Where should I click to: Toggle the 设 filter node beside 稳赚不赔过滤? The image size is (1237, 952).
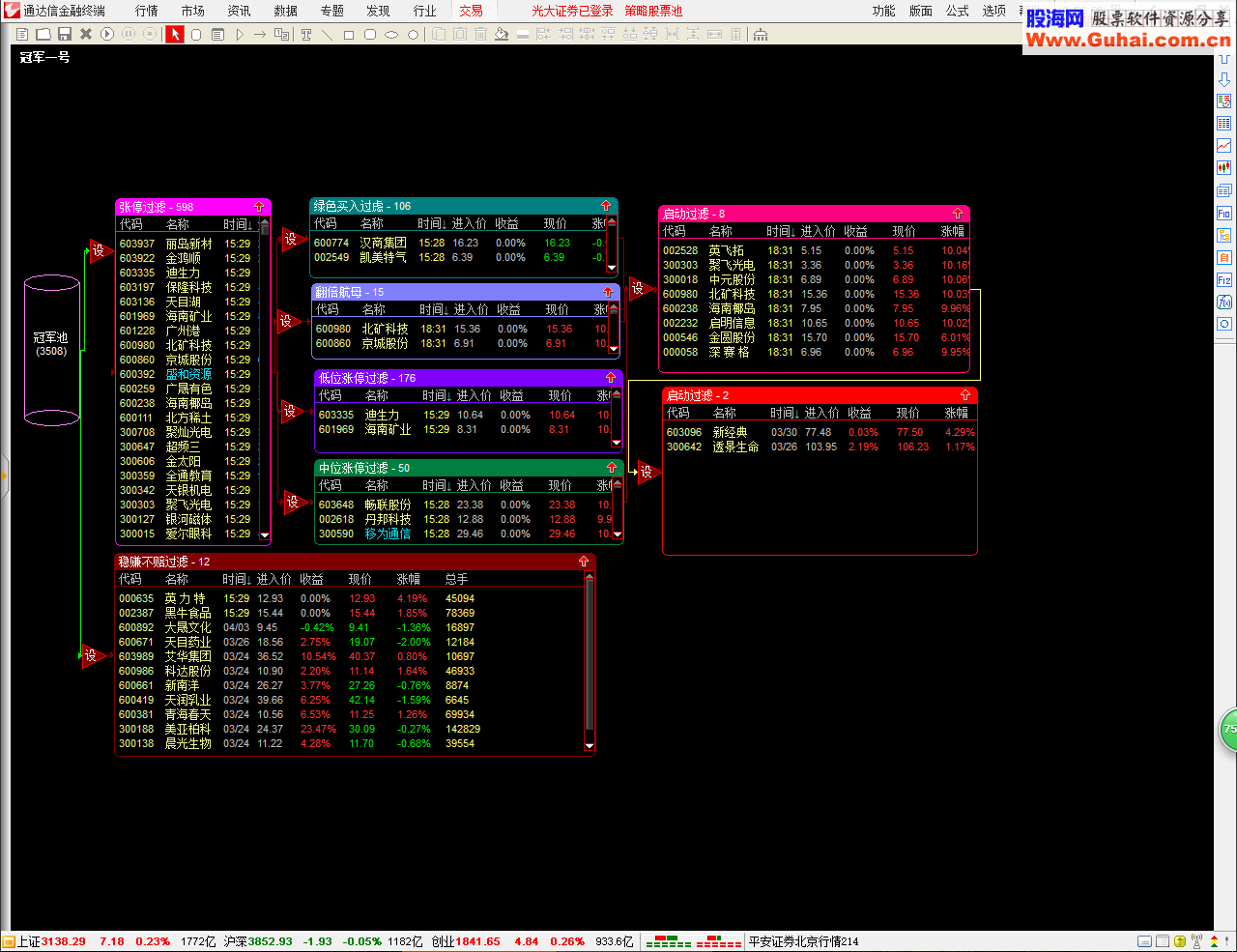click(93, 655)
